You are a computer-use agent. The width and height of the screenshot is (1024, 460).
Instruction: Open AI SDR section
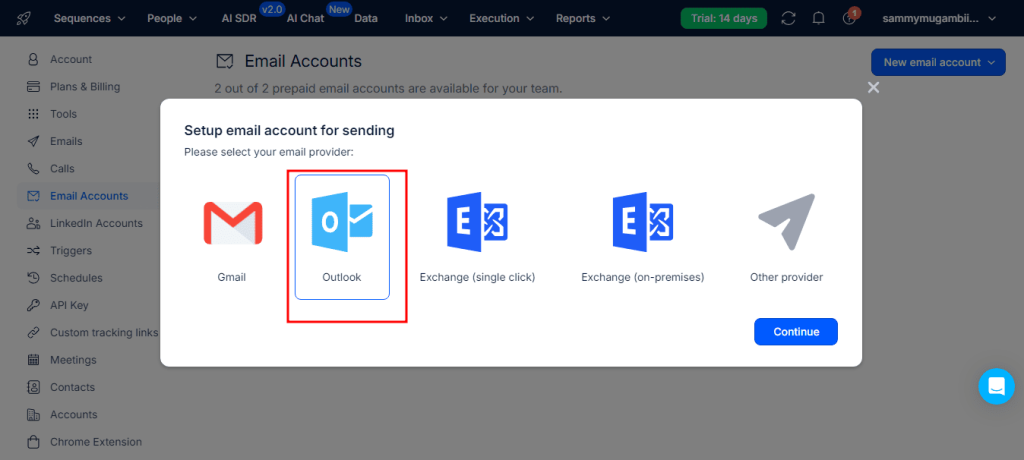238,18
